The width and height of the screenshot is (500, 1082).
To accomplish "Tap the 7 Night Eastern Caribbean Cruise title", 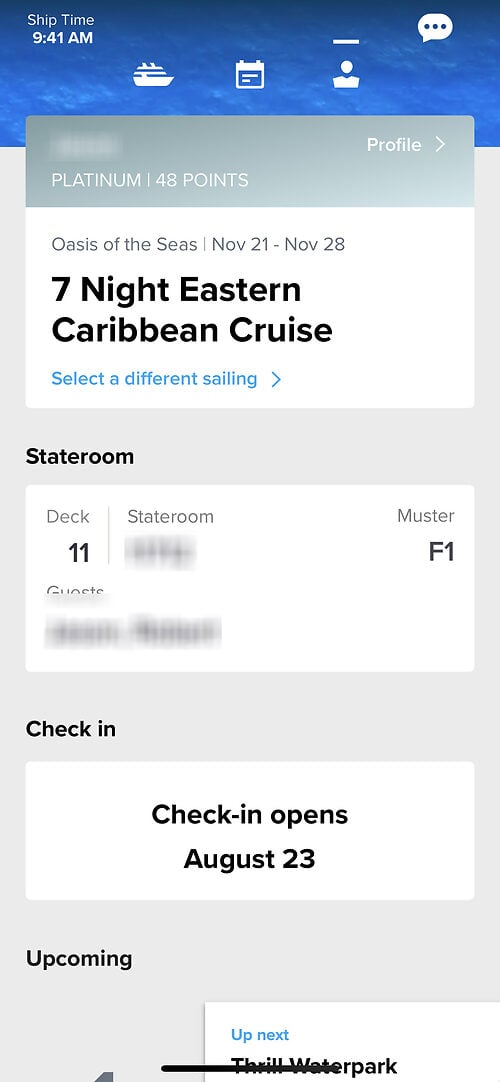I will coord(192,309).
